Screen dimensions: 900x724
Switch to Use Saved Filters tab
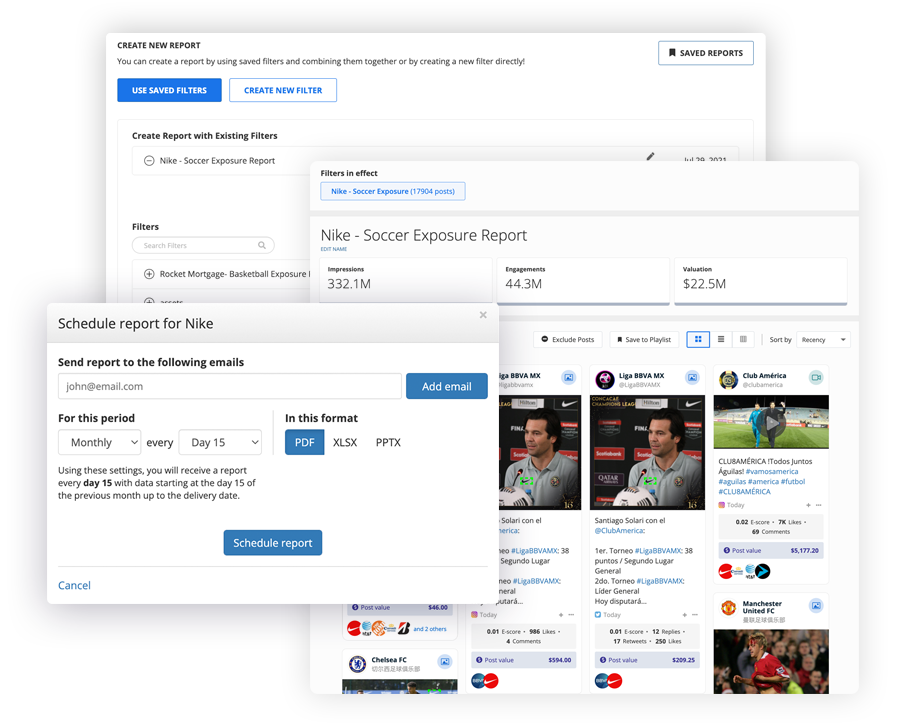[x=169, y=90]
